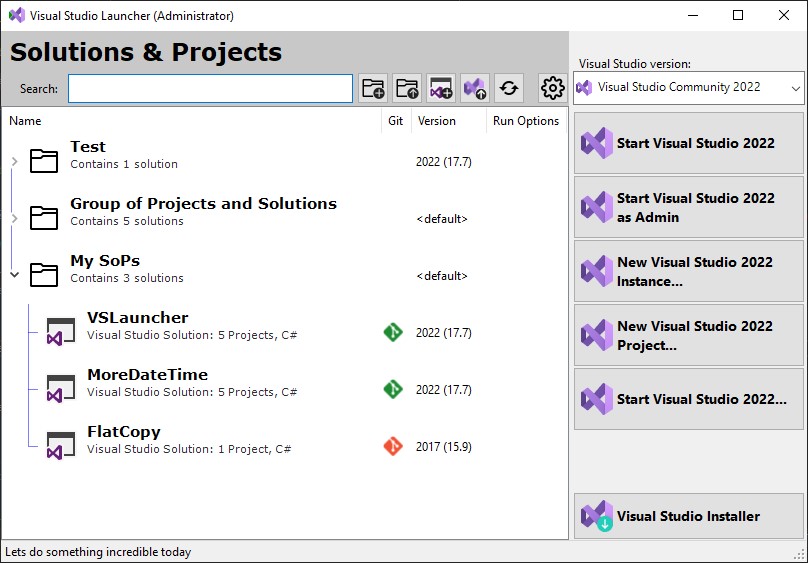
Task: Click the green Git status icon for VSLauncher
Action: [393, 332]
